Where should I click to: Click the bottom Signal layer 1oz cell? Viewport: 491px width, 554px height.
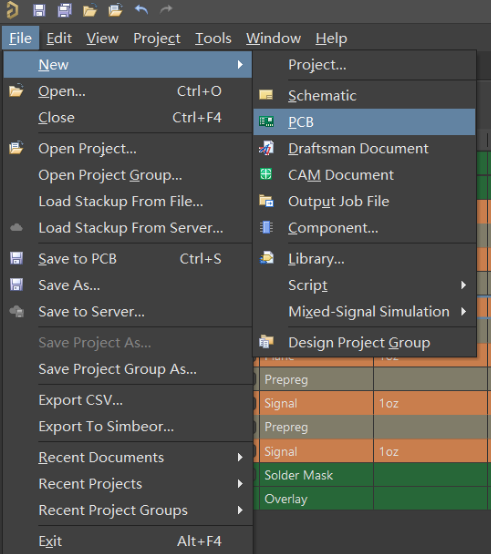point(430,451)
